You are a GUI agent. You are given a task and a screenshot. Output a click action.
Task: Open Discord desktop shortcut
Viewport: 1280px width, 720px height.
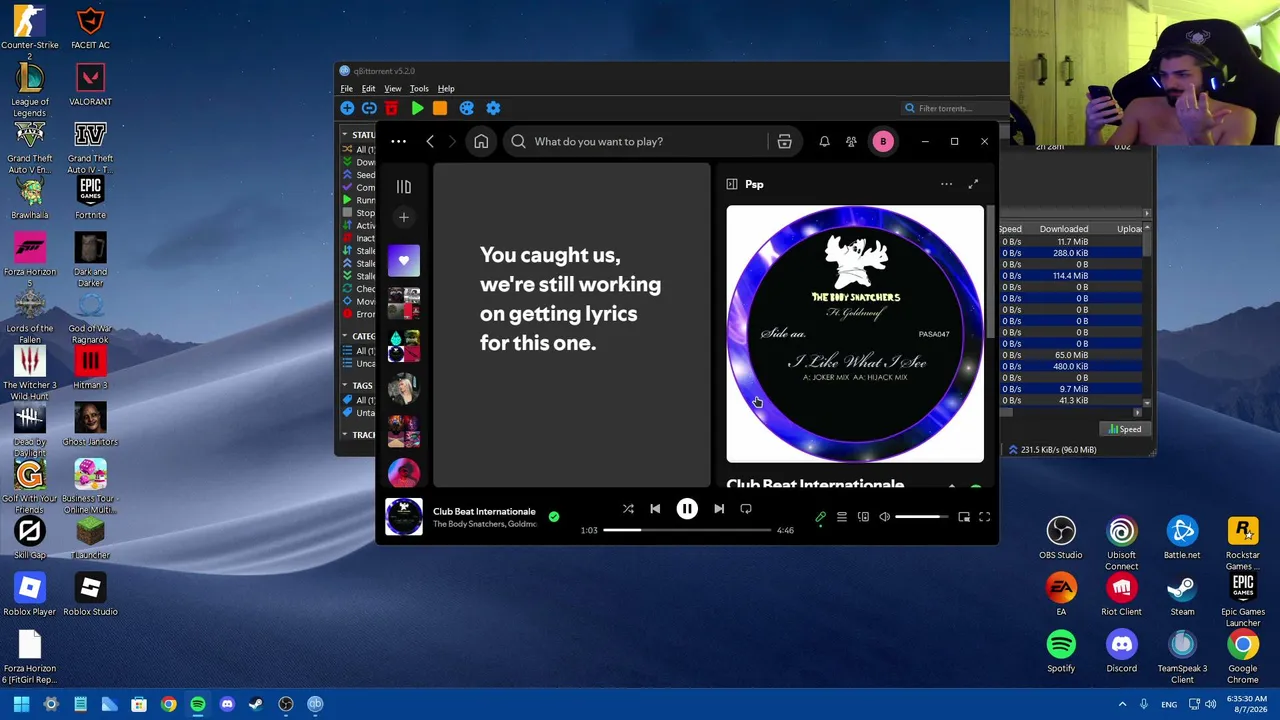[x=1122, y=651]
